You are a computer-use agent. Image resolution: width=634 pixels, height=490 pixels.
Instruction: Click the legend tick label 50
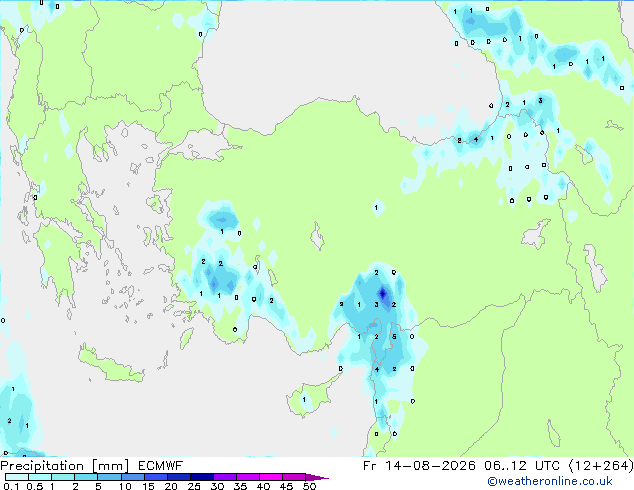(x=309, y=486)
